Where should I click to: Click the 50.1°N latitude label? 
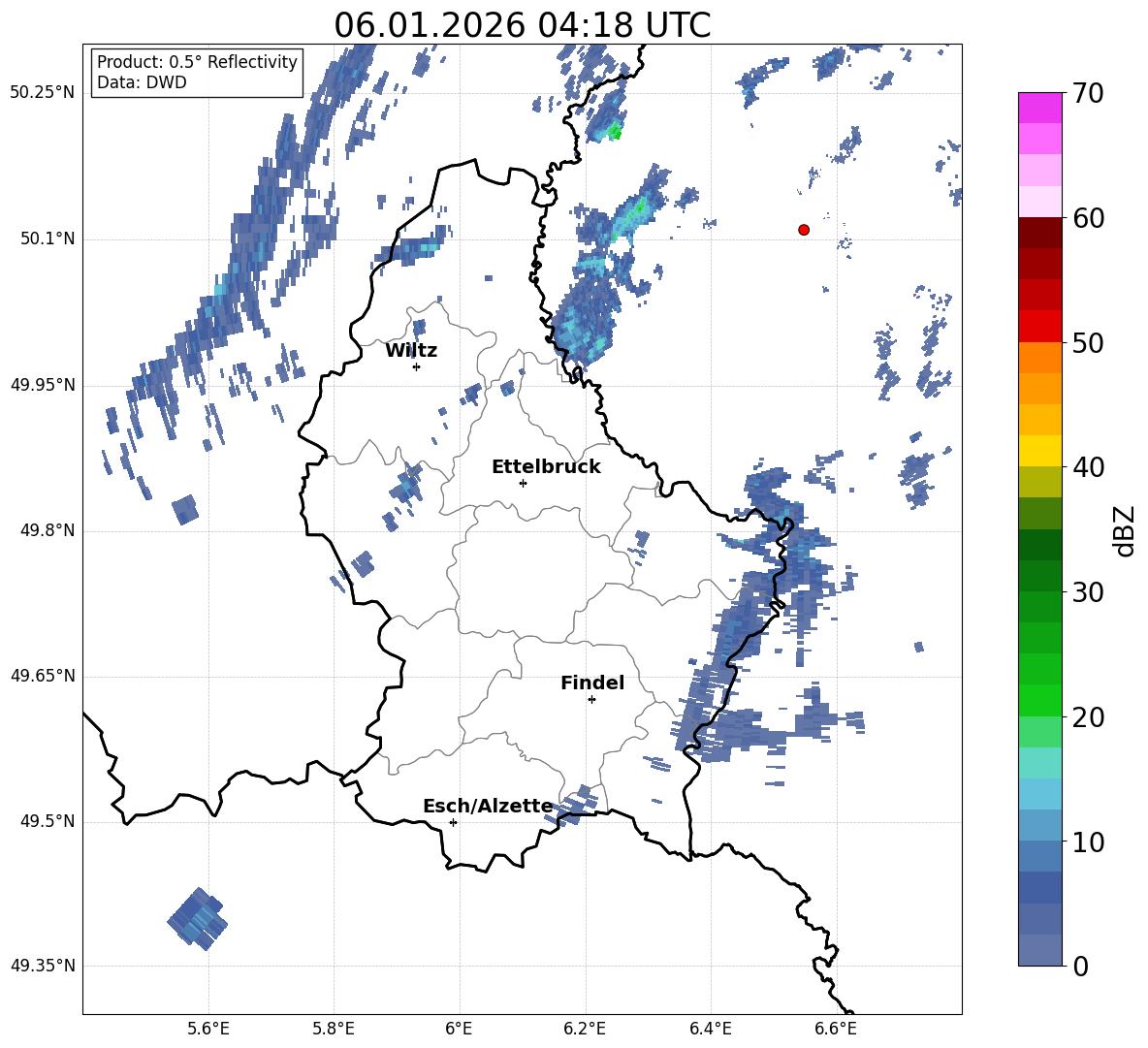point(48,239)
